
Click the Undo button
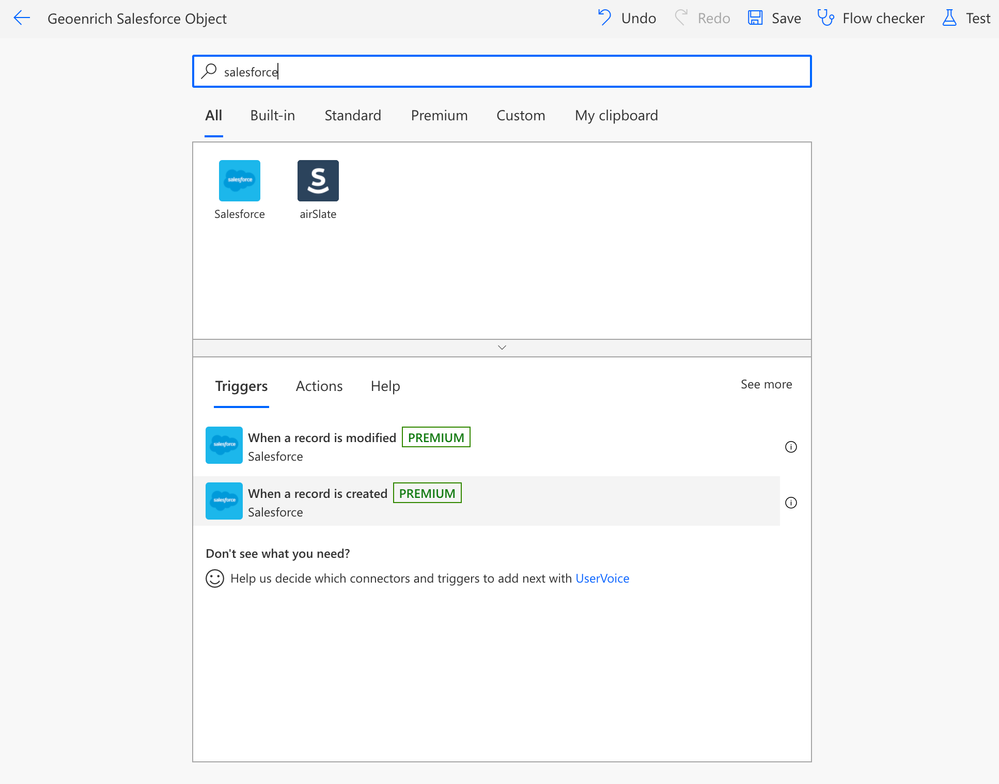click(627, 18)
